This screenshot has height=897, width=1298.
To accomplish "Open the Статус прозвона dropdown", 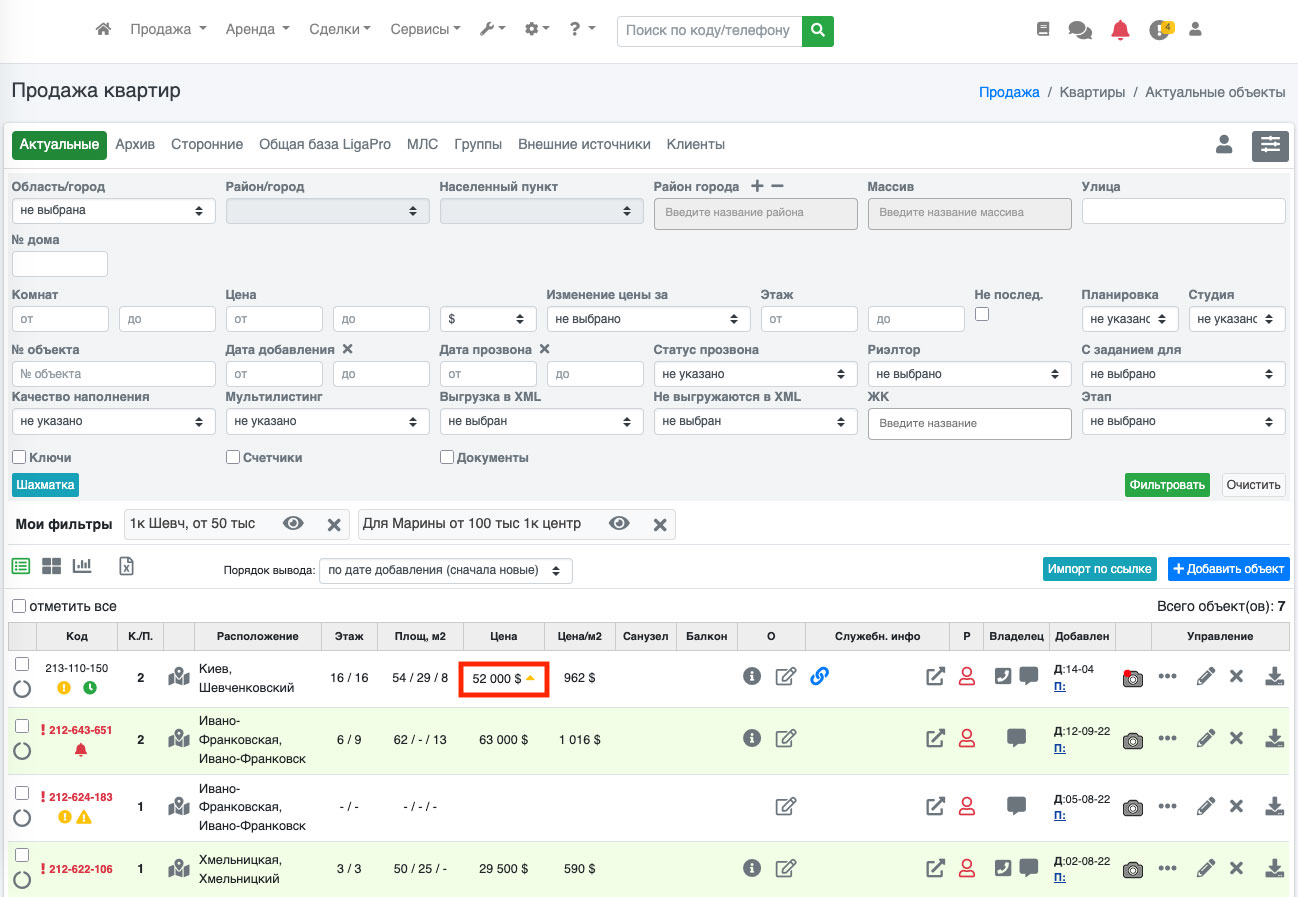I will [755, 374].
